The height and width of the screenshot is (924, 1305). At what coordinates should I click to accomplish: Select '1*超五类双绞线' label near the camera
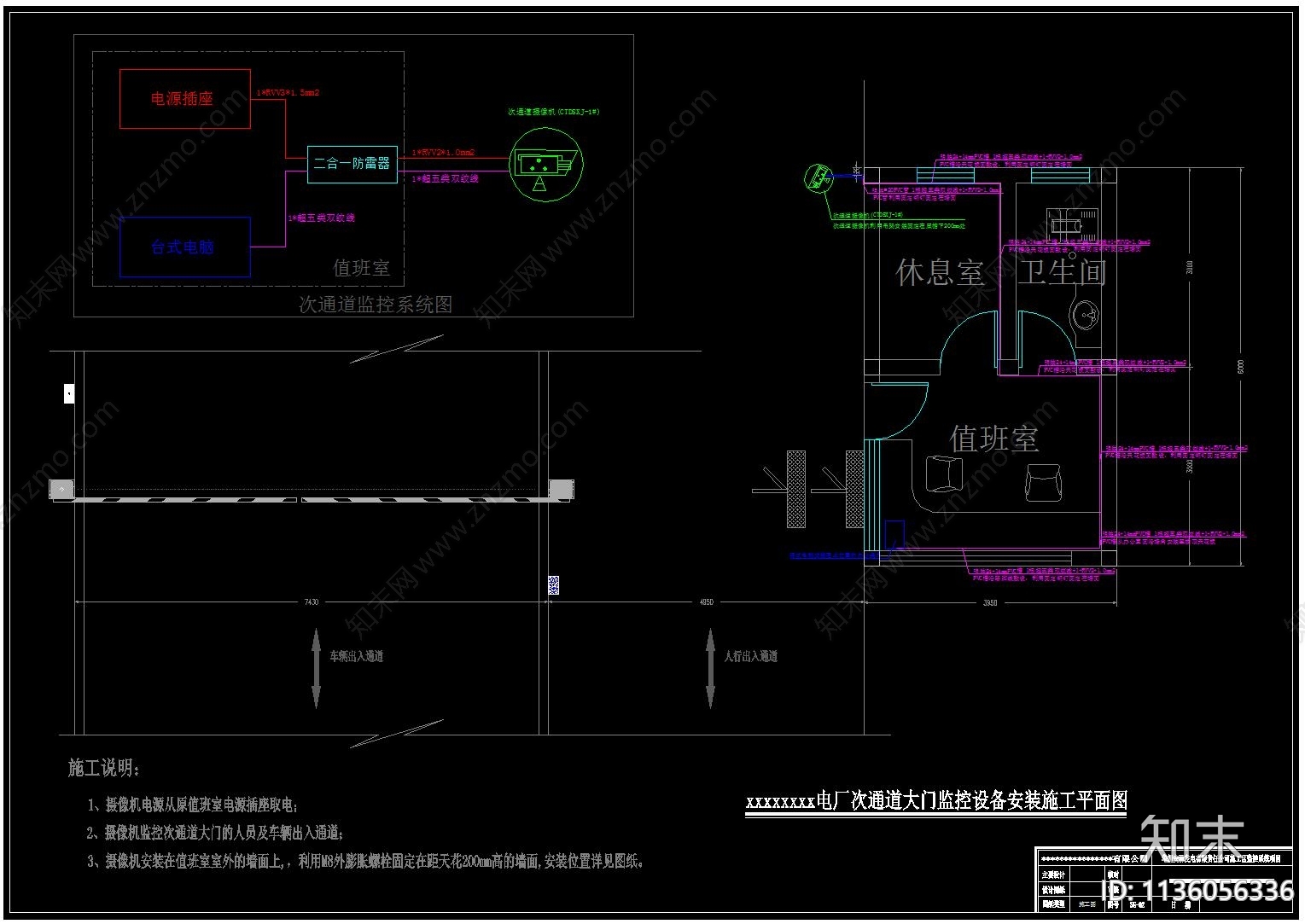445,179
